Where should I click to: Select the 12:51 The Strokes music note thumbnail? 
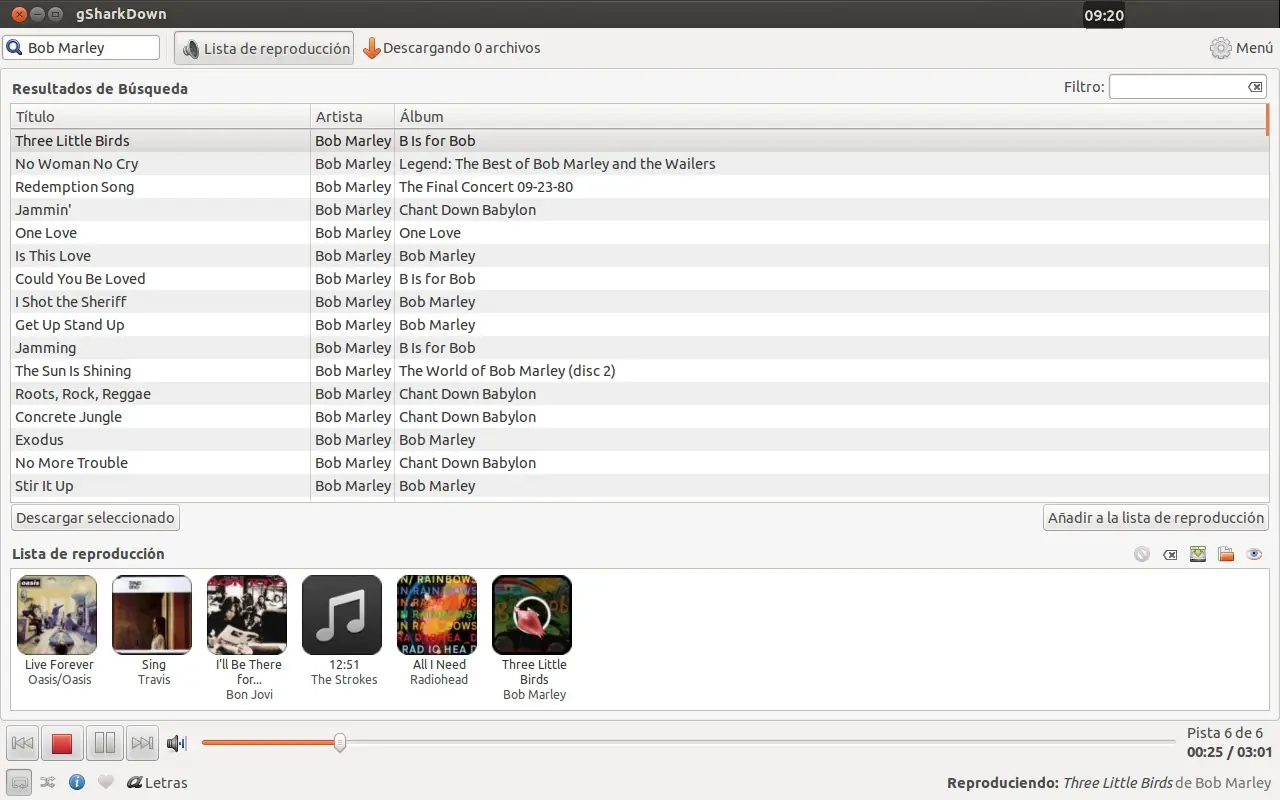point(342,615)
